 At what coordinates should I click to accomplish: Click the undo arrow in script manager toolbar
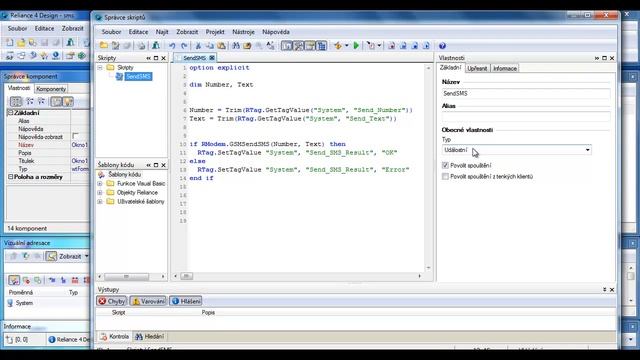coord(172,46)
